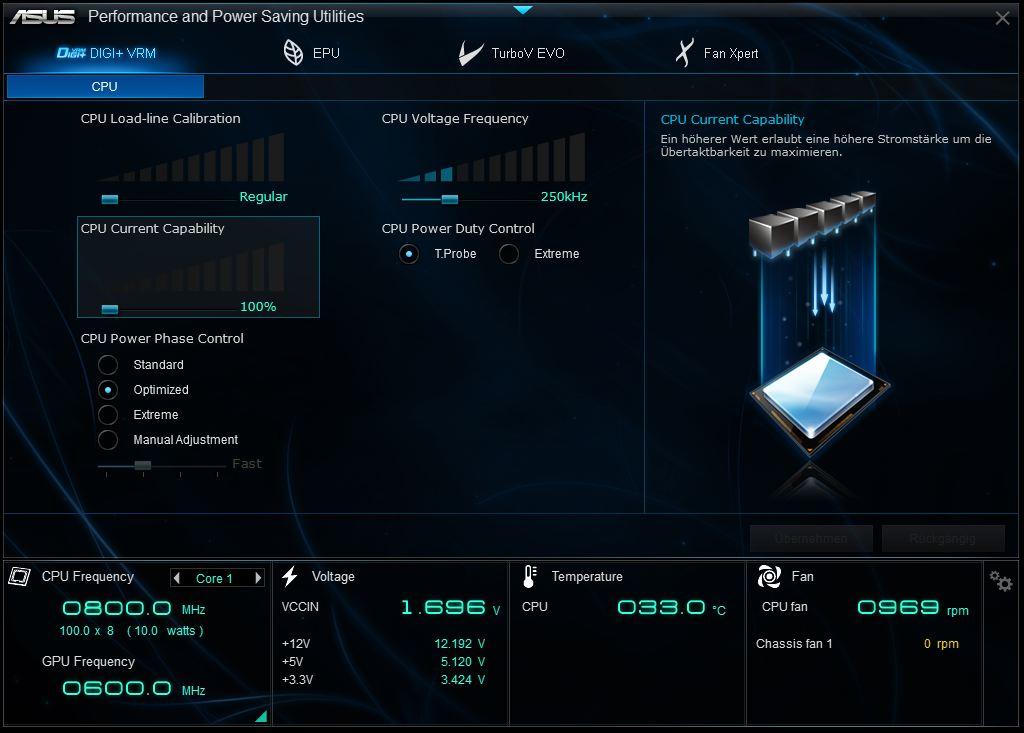Click the DIGI+ logo icon
Screen dimensions: 1024x733
[71, 54]
